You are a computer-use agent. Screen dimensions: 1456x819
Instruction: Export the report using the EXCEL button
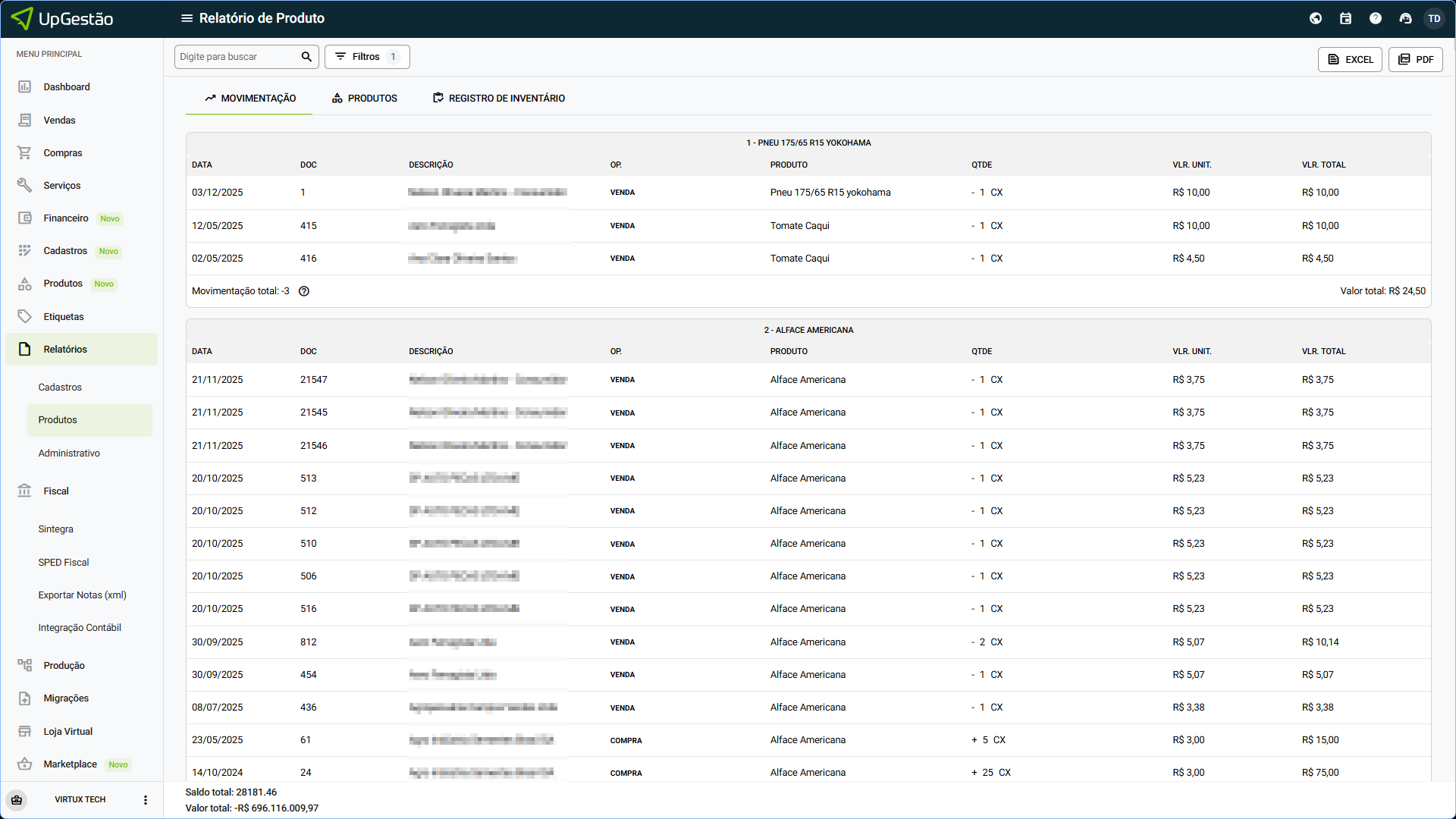pyautogui.click(x=1350, y=59)
